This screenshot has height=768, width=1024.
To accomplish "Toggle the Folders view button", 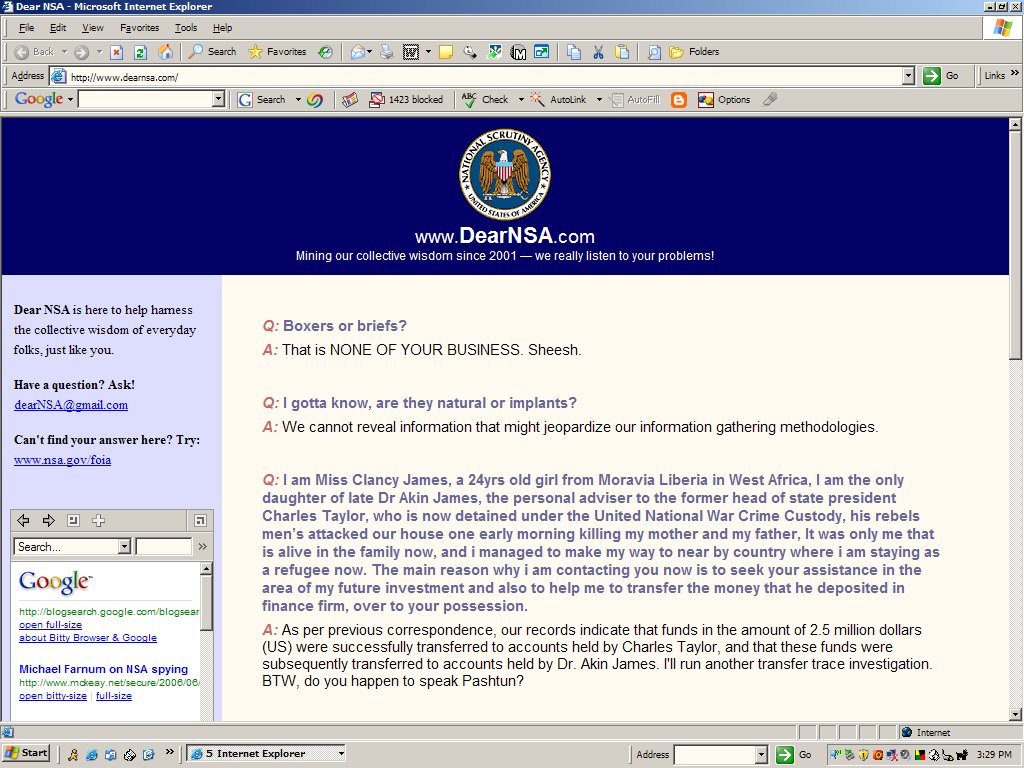I will (694, 52).
